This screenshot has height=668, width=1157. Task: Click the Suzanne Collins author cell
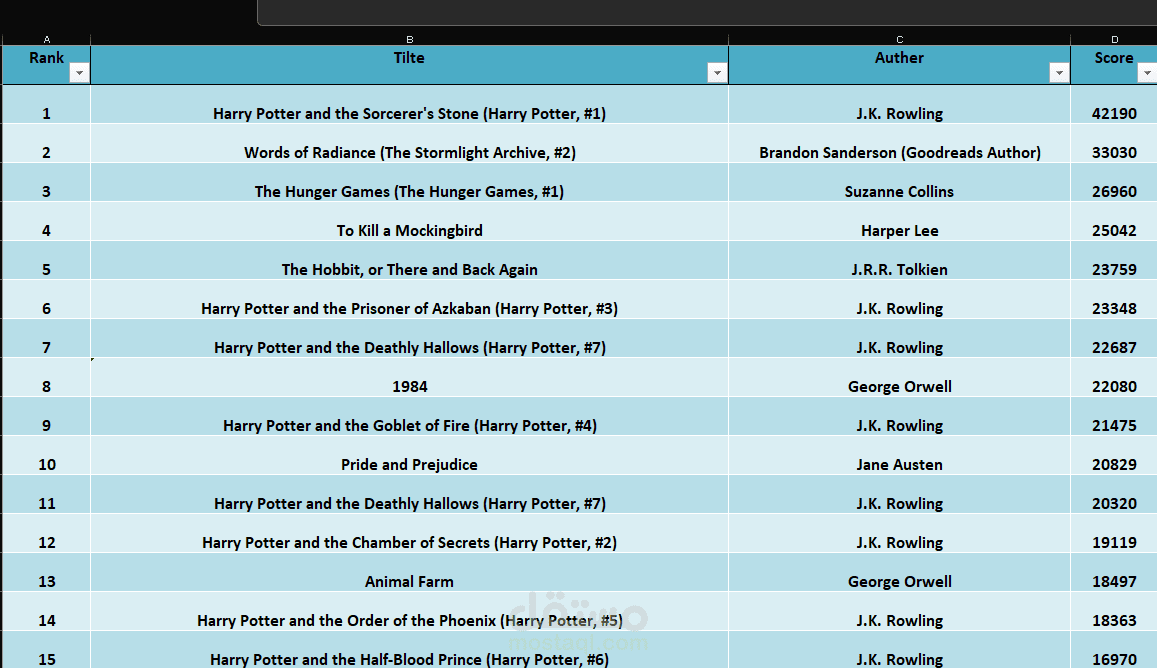pos(899,183)
